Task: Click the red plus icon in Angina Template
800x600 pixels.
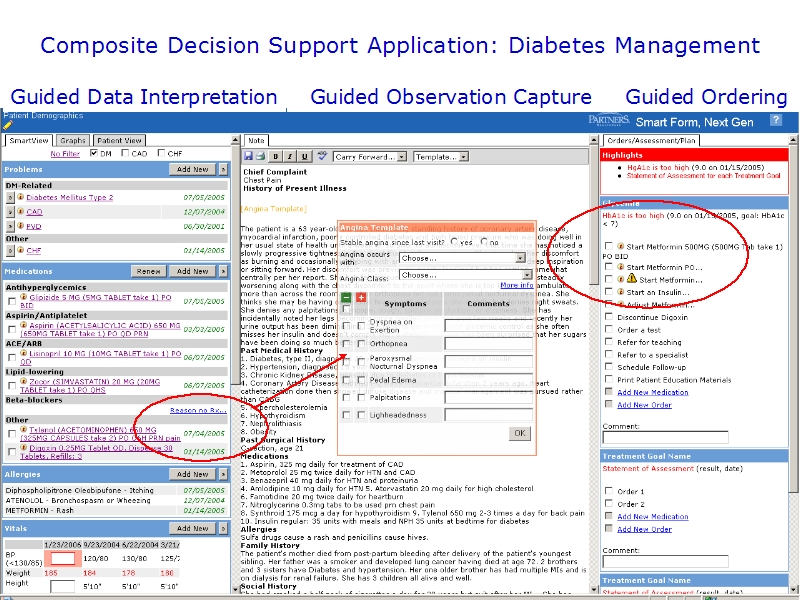Action: tap(361, 298)
